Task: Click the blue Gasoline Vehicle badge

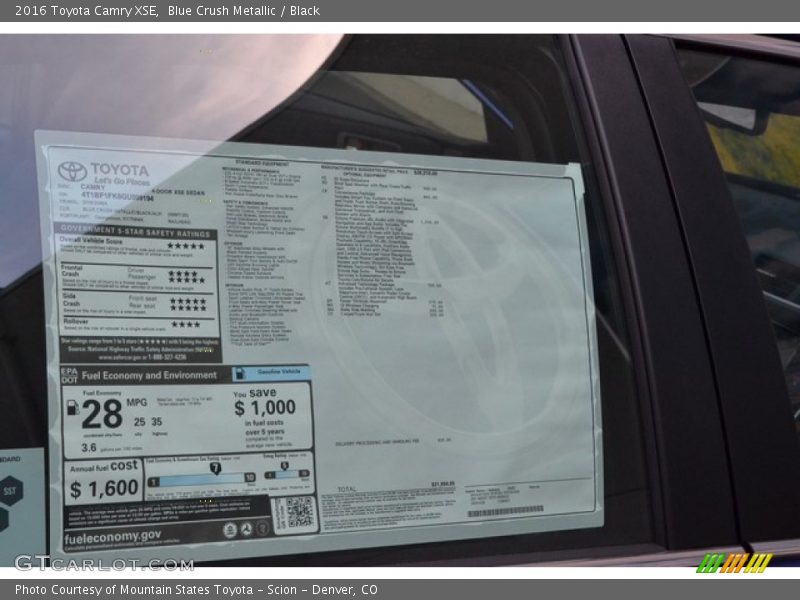Action: 271,372
